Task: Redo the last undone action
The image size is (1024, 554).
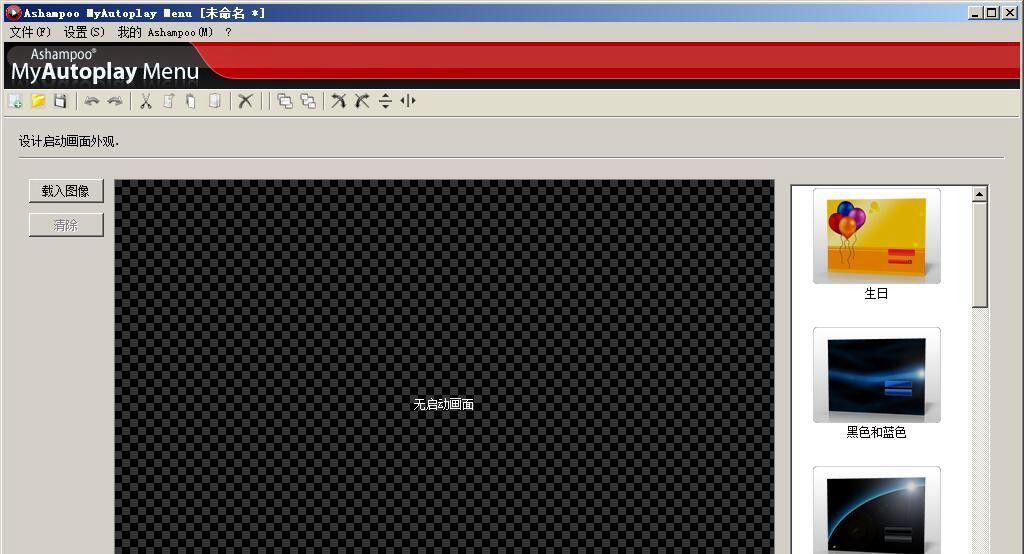Action: coord(115,101)
